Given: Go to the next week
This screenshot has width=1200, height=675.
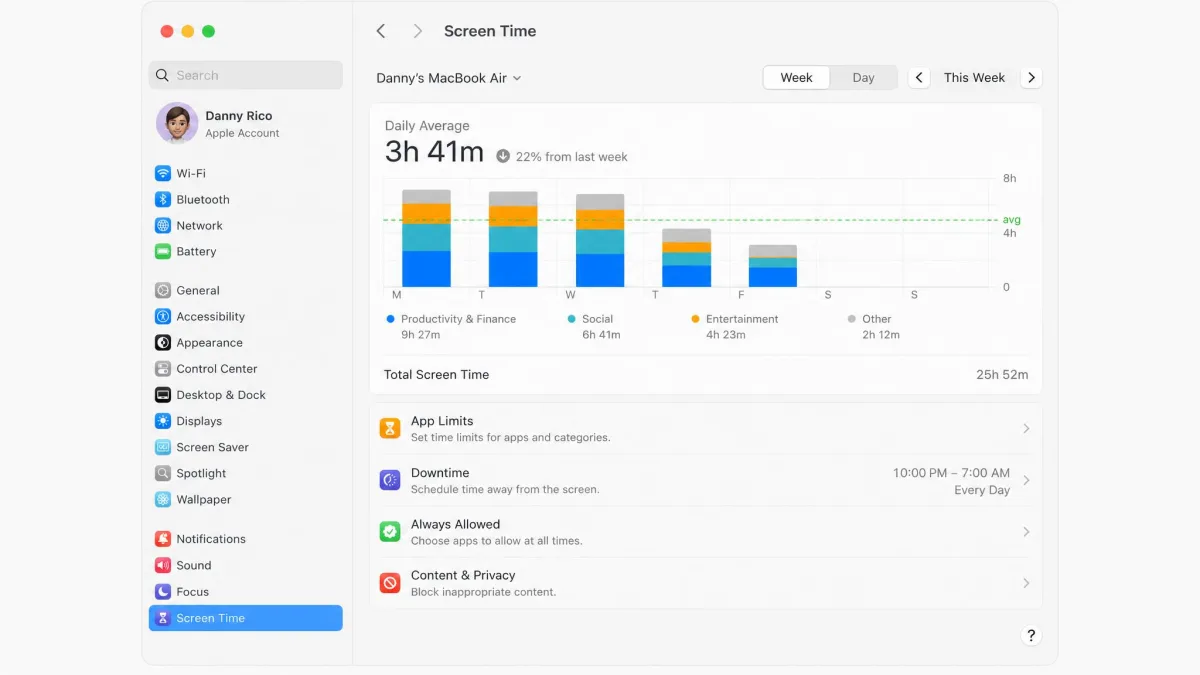Looking at the screenshot, I should point(1031,77).
